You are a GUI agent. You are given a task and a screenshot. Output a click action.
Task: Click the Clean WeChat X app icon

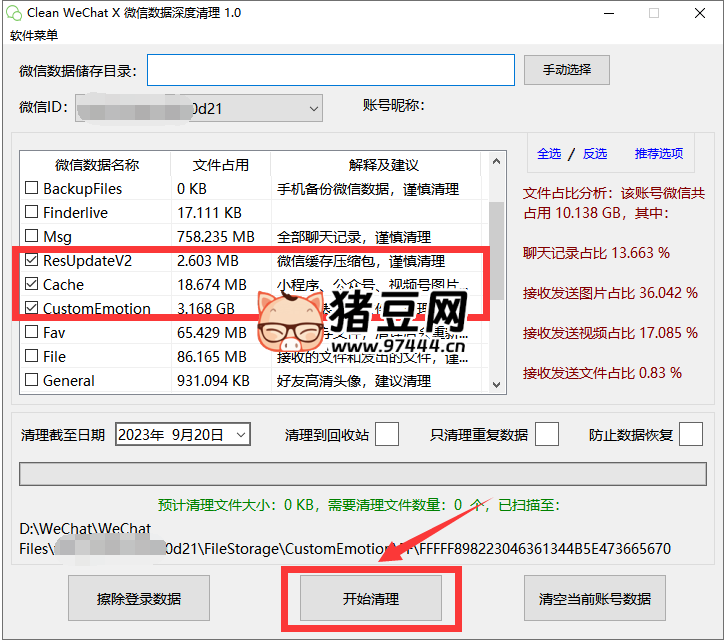pyautogui.click(x=14, y=13)
